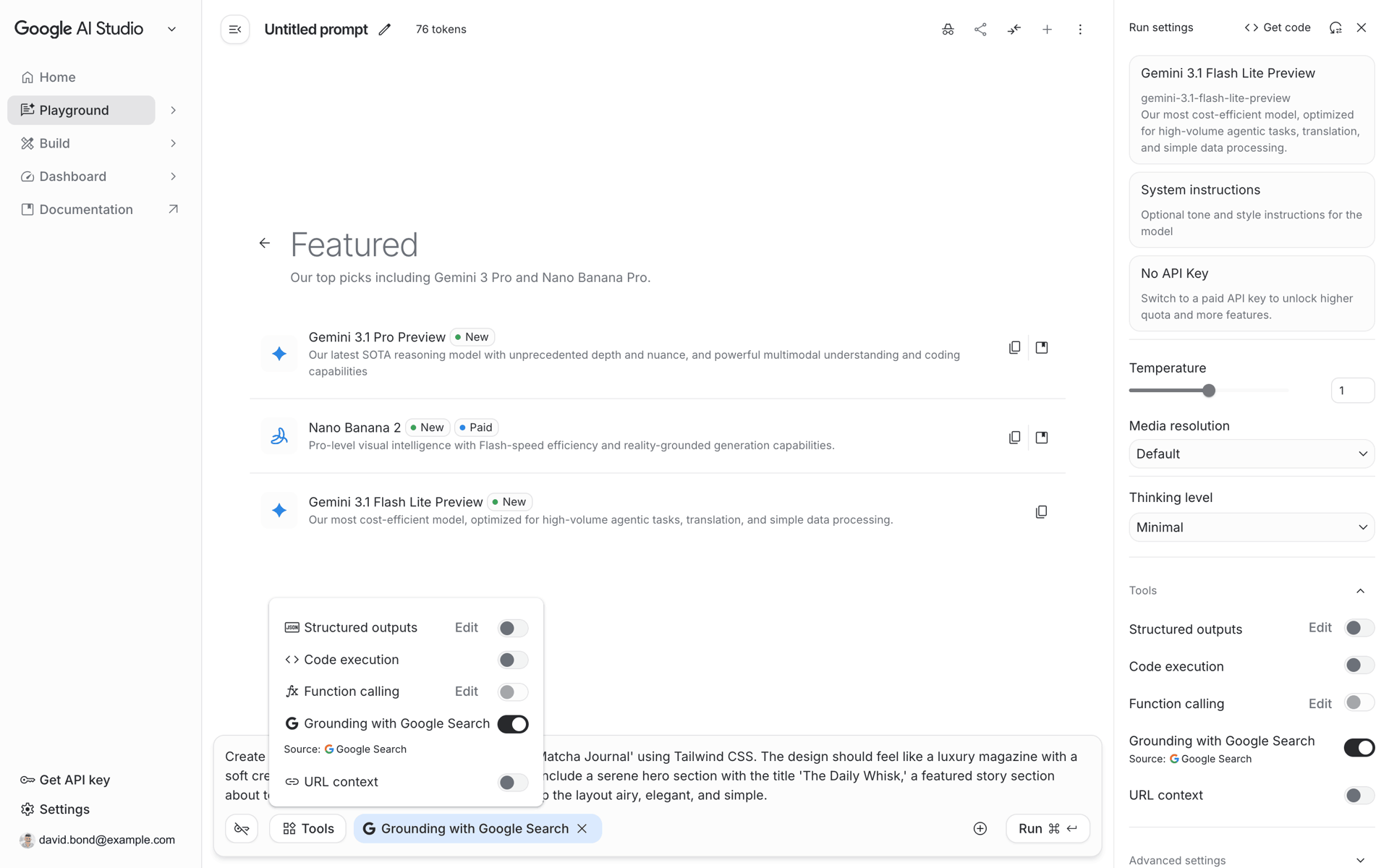This screenshot has width=1389, height=868.
Task: Toggle Code execution in the popup menu
Action: (x=513, y=660)
